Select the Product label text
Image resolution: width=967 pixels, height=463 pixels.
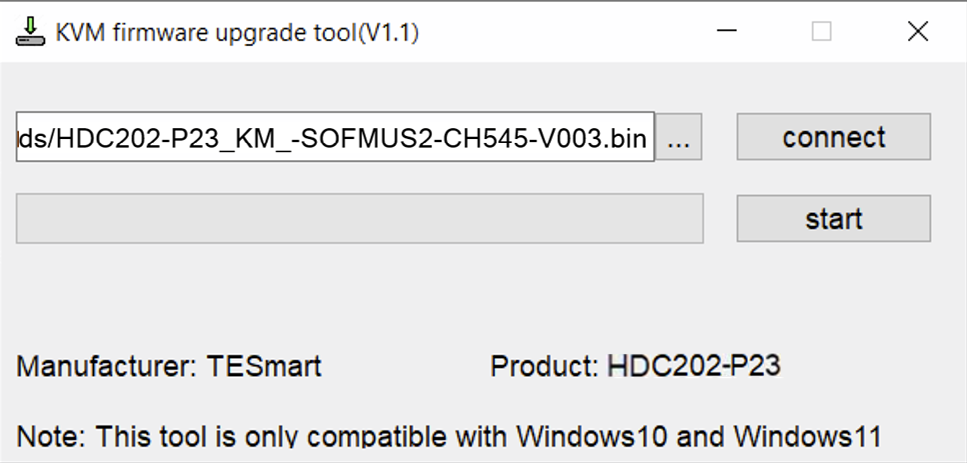(x=545, y=366)
